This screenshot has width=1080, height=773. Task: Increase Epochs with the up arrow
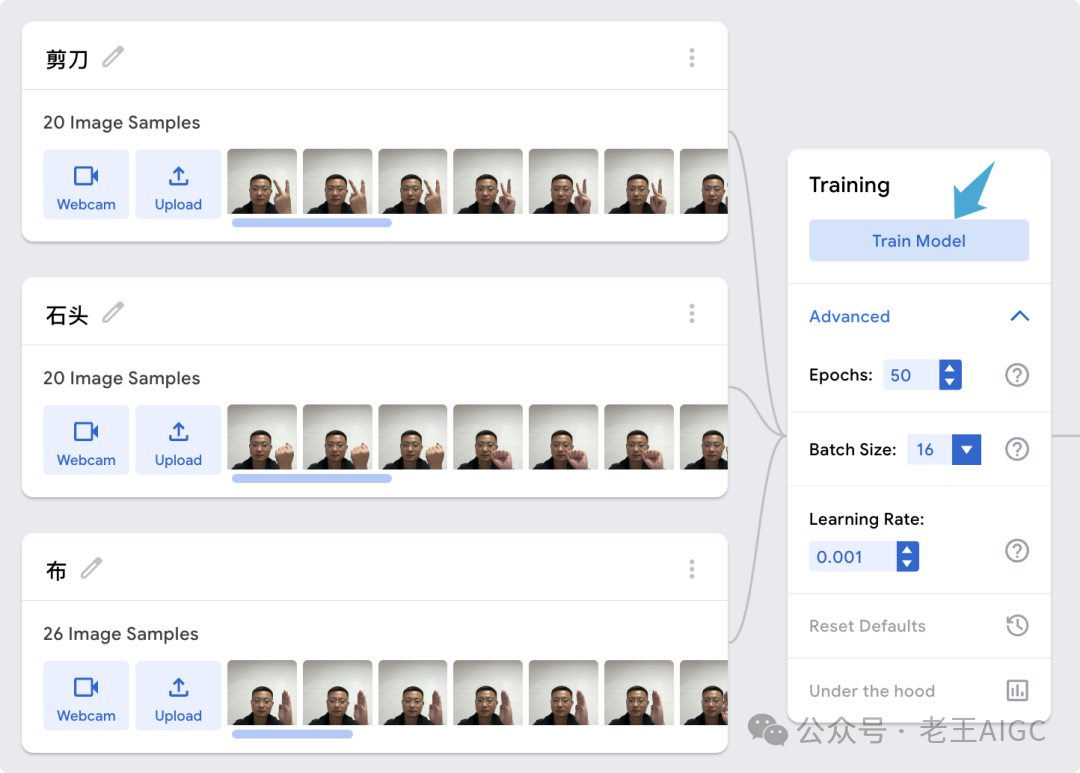pyautogui.click(x=950, y=368)
